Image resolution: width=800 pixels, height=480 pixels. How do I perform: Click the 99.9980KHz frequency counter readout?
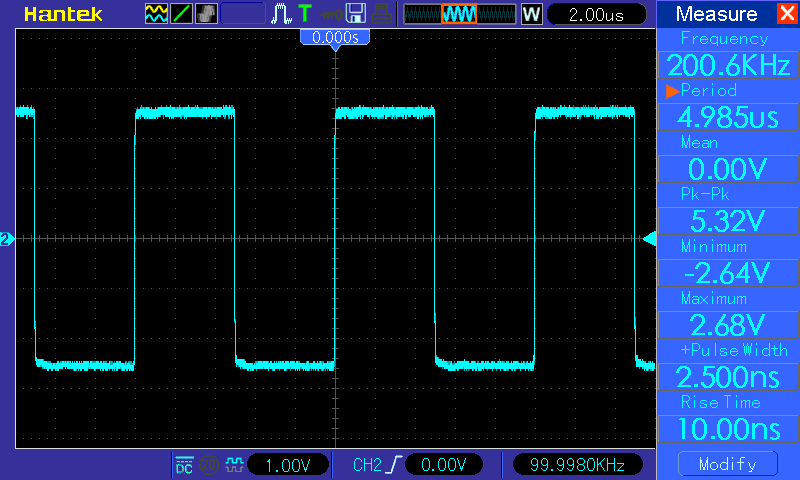577,465
